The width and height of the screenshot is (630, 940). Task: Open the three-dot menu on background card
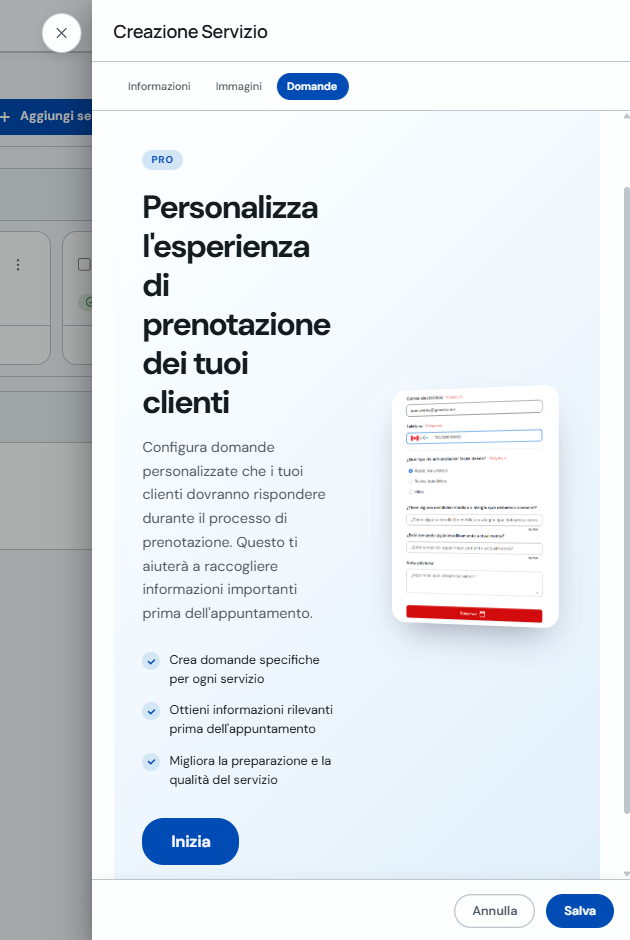click(x=18, y=264)
